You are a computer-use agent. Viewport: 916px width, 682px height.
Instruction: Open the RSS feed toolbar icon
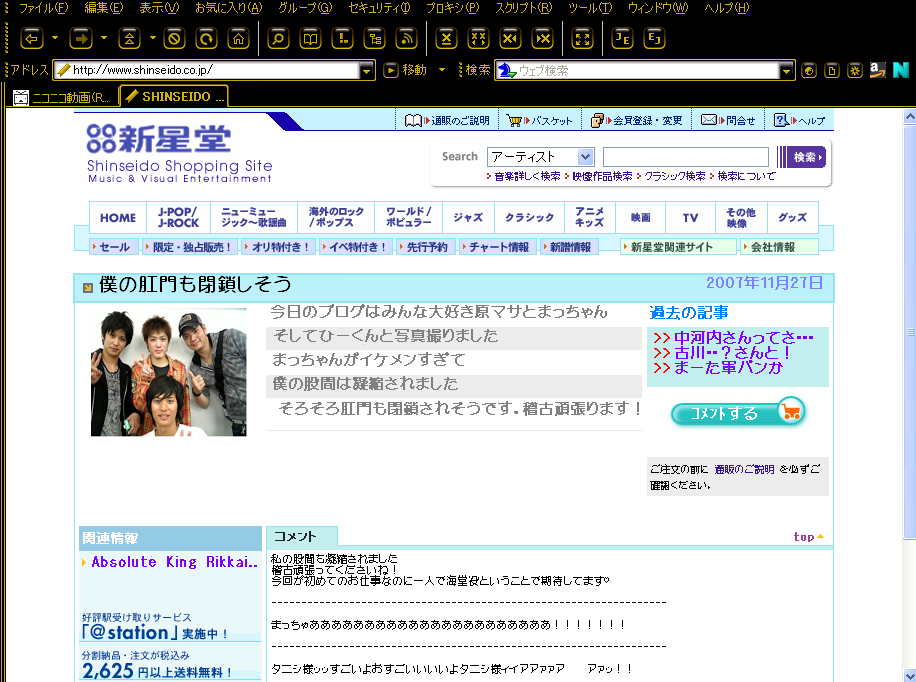406,39
